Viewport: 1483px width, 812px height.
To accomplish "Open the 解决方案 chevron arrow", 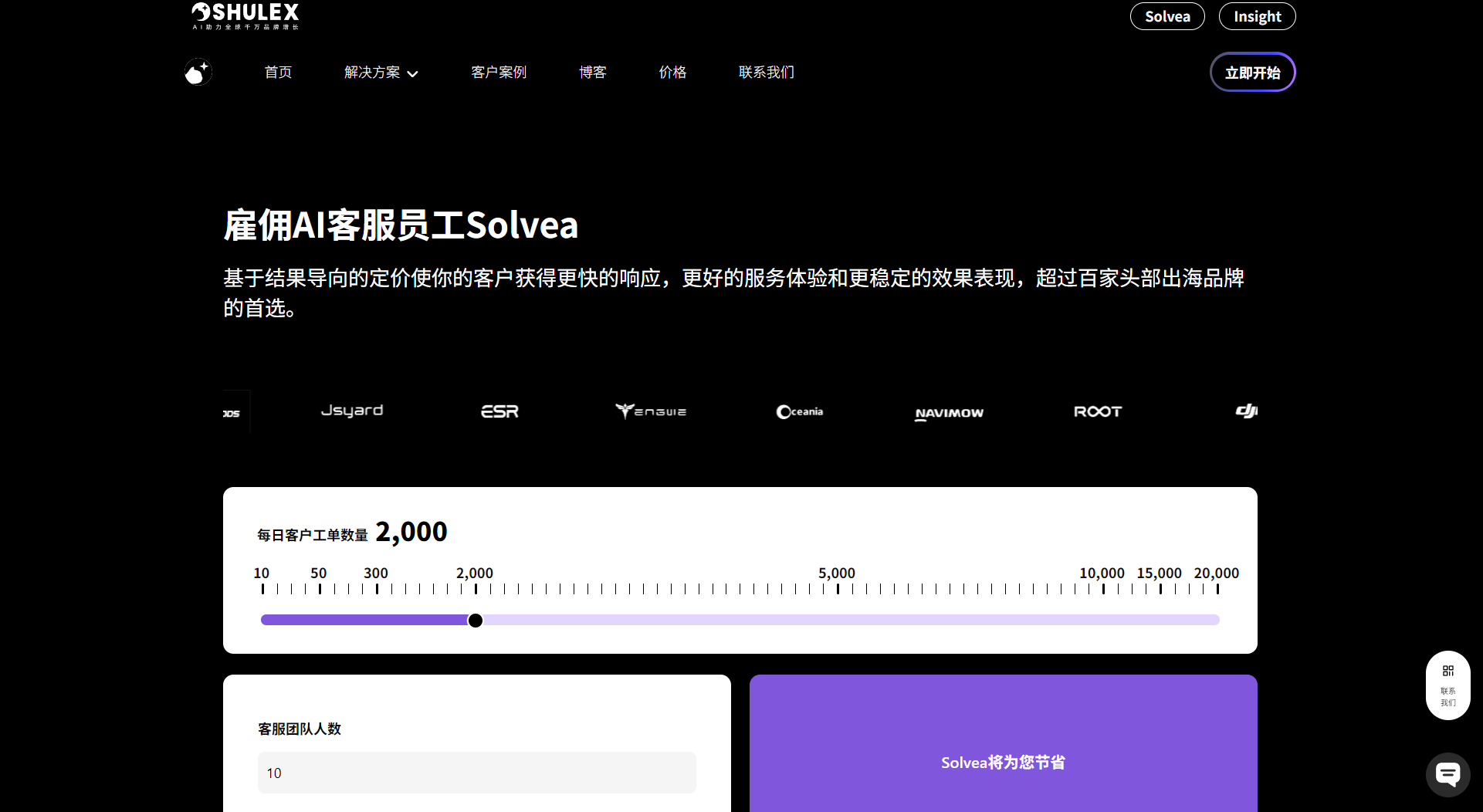I will [x=413, y=73].
